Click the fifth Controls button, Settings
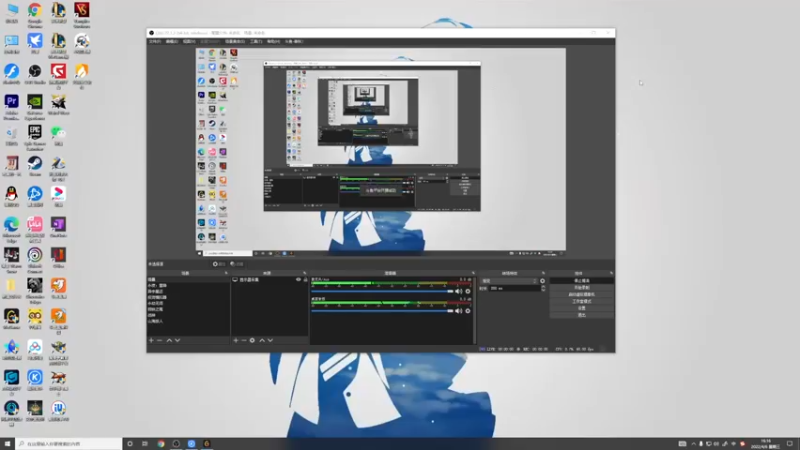 tap(582, 308)
